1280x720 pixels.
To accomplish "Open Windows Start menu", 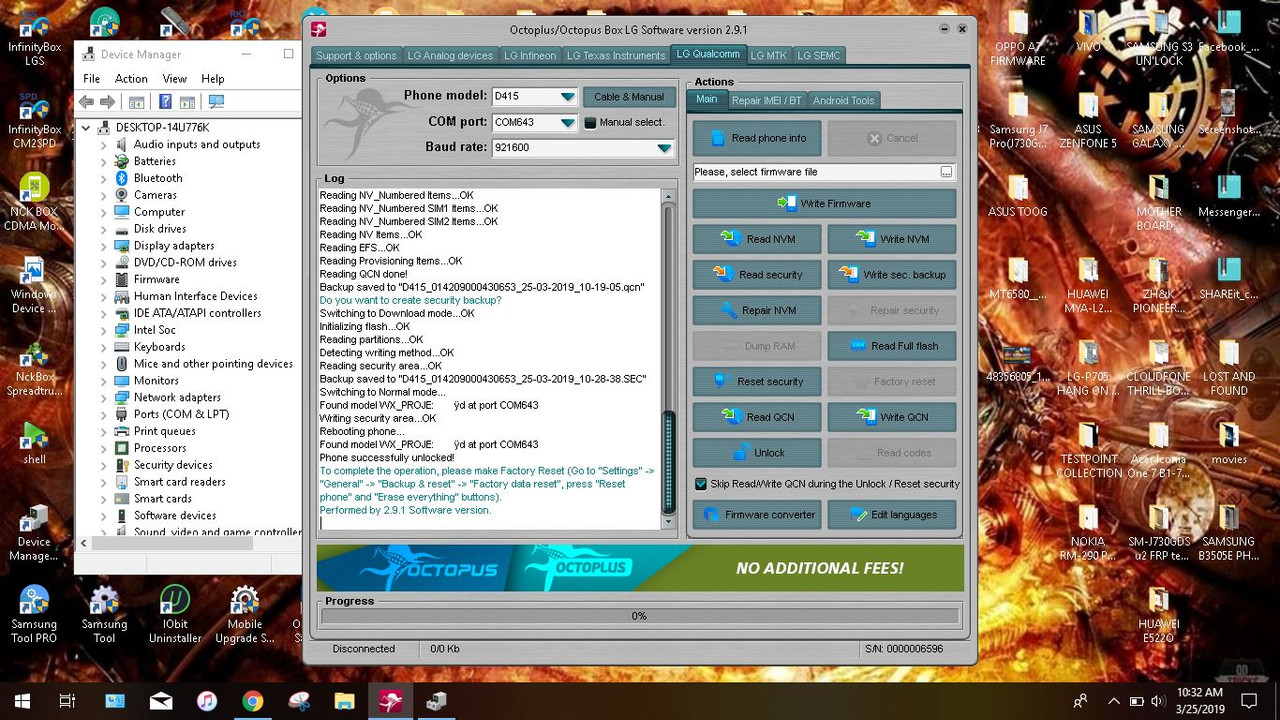I will click(x=22, y=701).
